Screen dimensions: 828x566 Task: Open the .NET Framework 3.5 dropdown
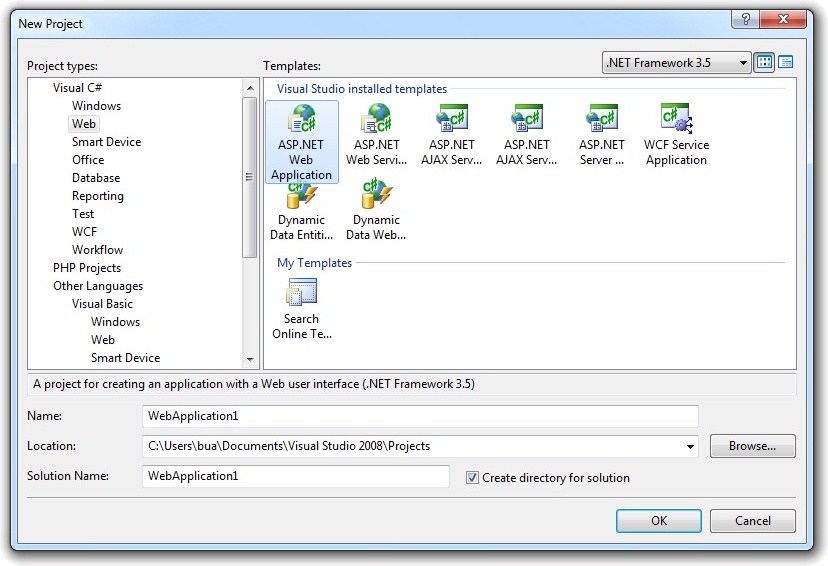(x=676, y=63)
